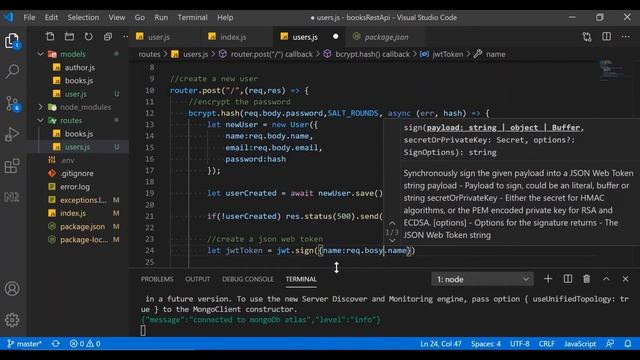Viewport: 640px width, 360px height.
Task: Show next signature in parameter hint
Action: pos(392,241)
